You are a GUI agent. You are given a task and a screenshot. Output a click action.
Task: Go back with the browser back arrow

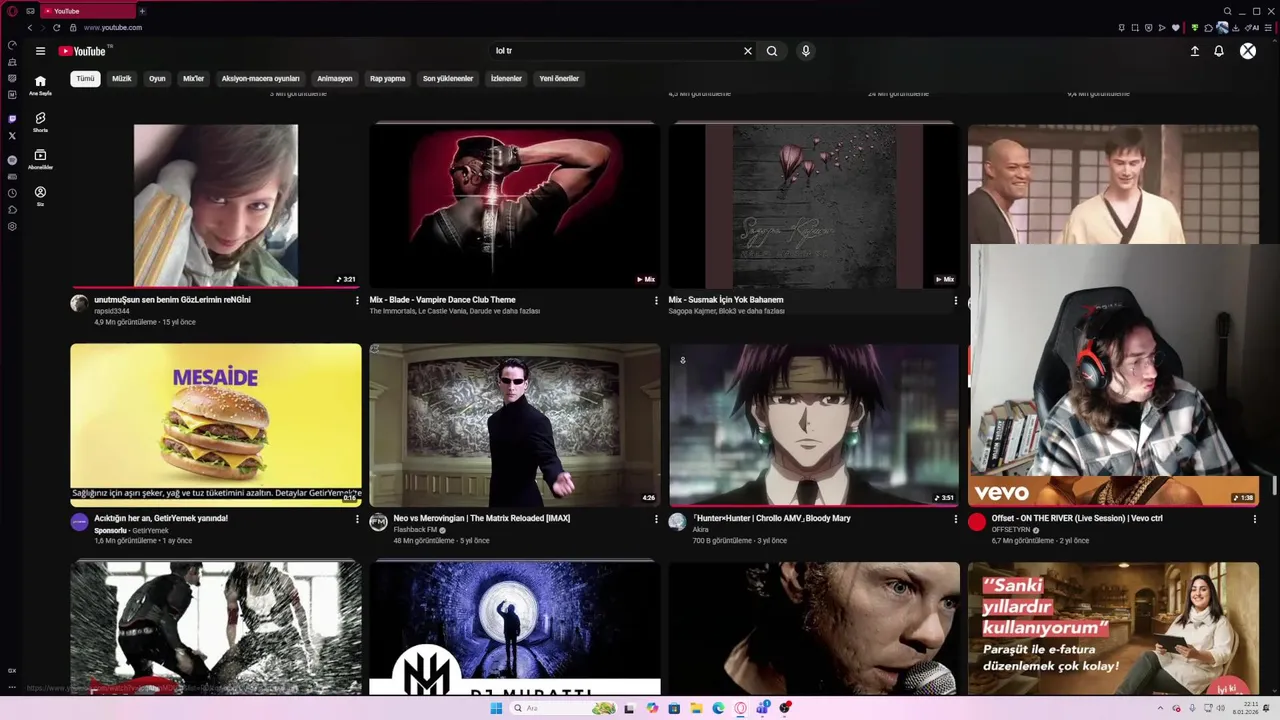[x=29, y=28]
